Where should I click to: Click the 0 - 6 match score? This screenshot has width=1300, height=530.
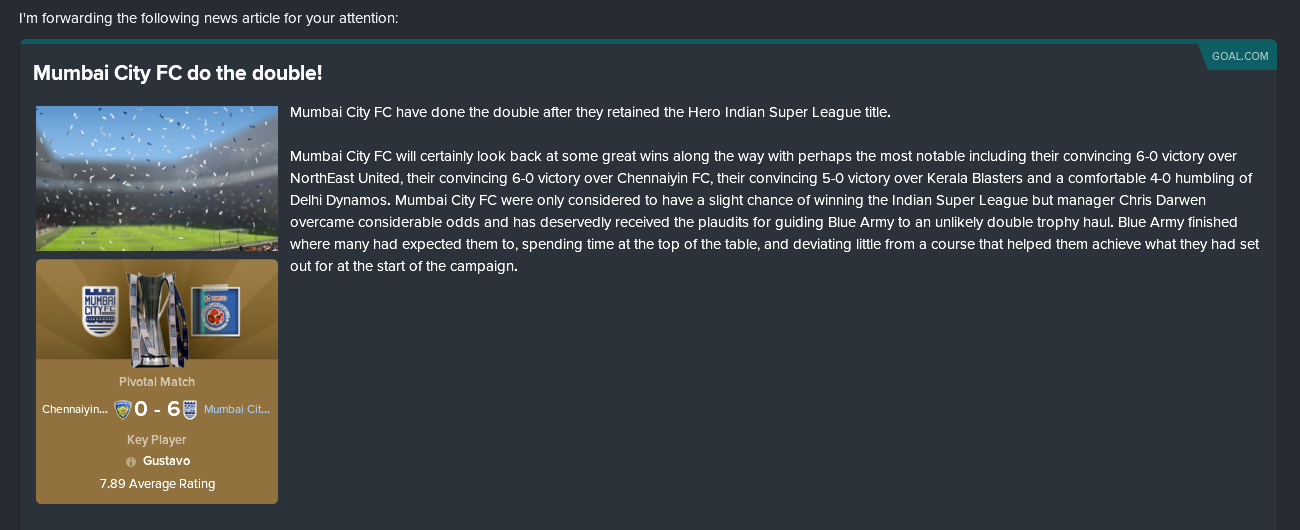click(157, 409)
